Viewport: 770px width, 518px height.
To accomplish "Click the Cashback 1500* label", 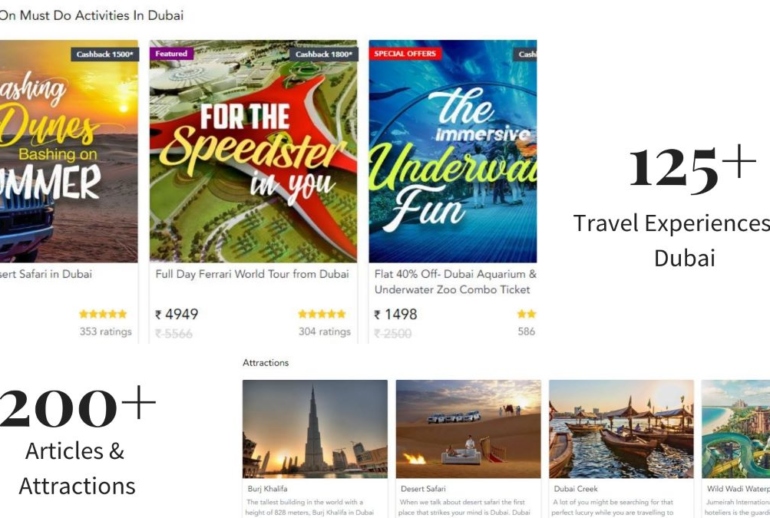I will point(105,54).
